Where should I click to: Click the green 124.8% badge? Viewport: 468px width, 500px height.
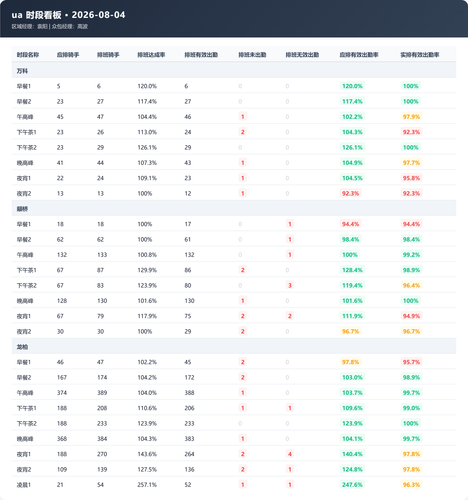[x=352, y=469]
